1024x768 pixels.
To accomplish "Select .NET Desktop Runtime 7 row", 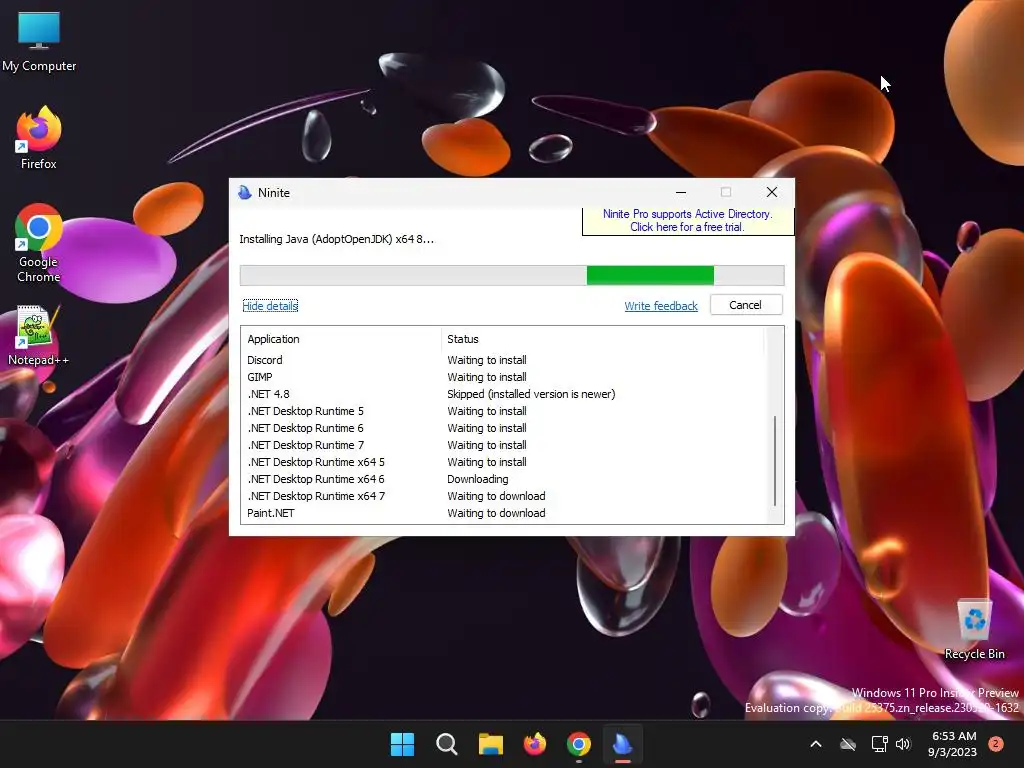I will pyautogui.click(x=503, y=445).
